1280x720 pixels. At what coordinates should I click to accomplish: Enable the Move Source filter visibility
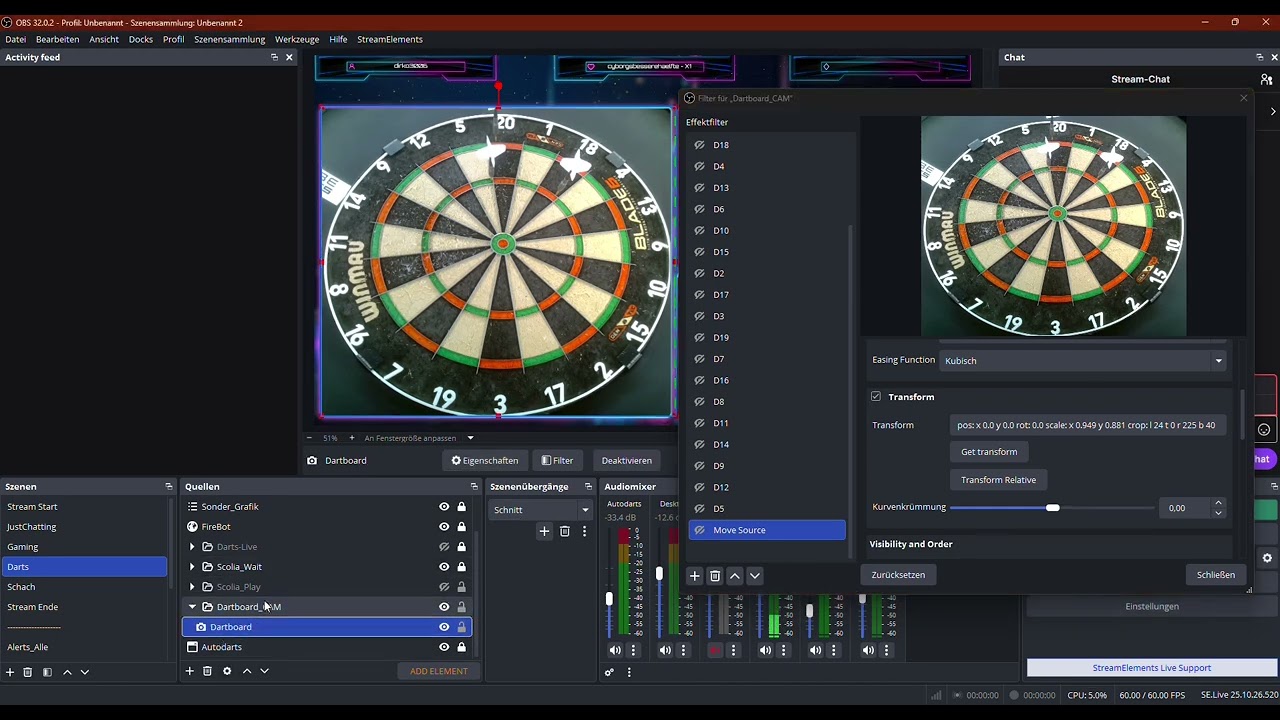point(700,530)
